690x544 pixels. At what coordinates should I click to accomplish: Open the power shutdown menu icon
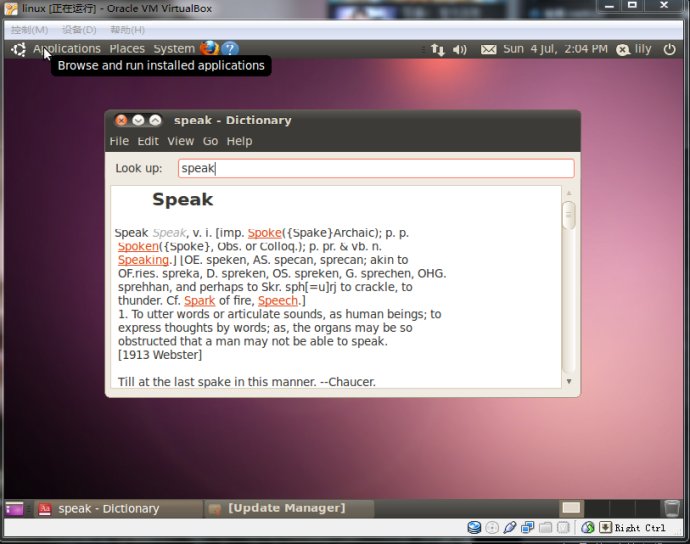[669, 49]
